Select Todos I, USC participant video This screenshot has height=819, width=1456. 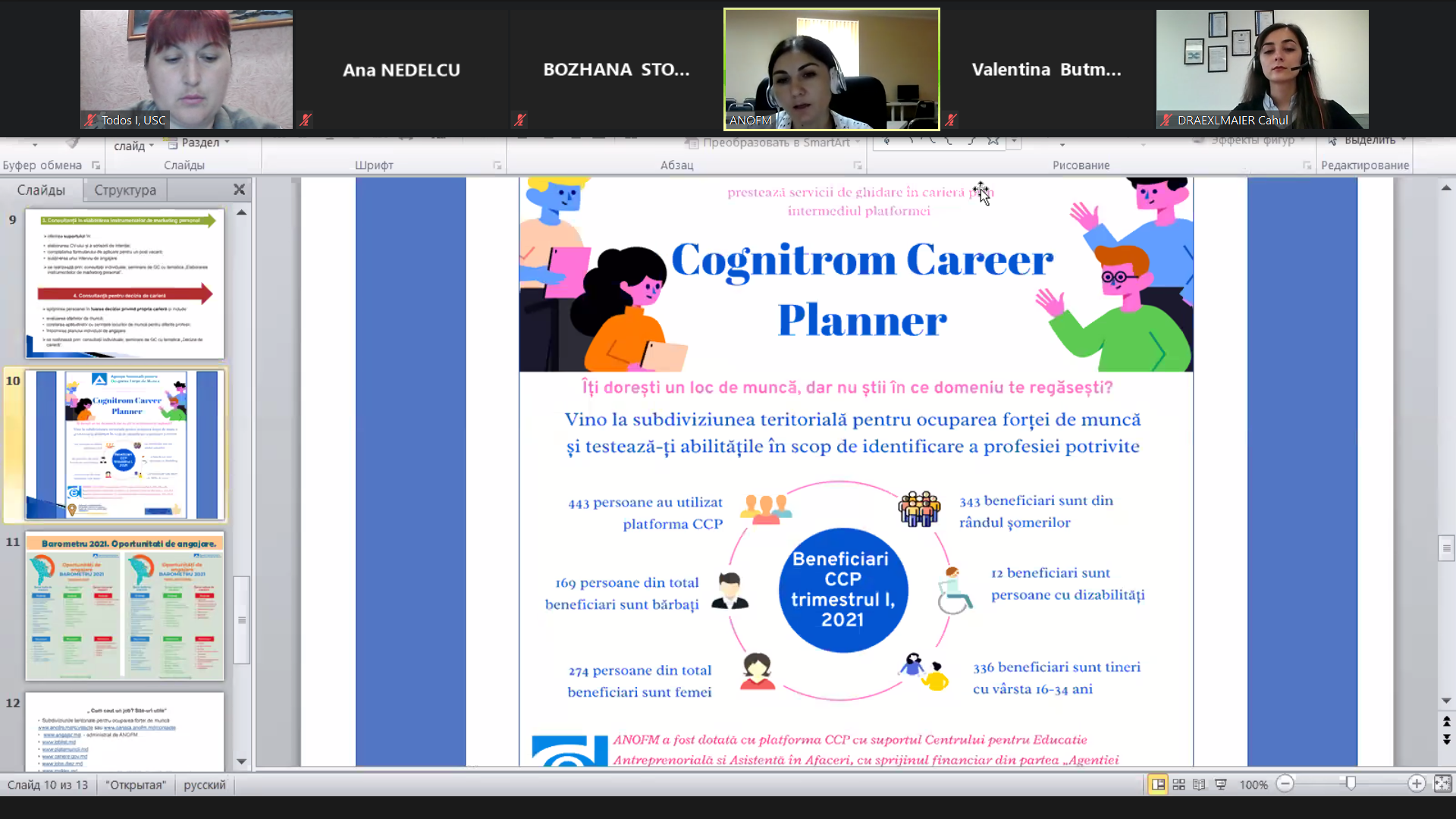point(187,69)
